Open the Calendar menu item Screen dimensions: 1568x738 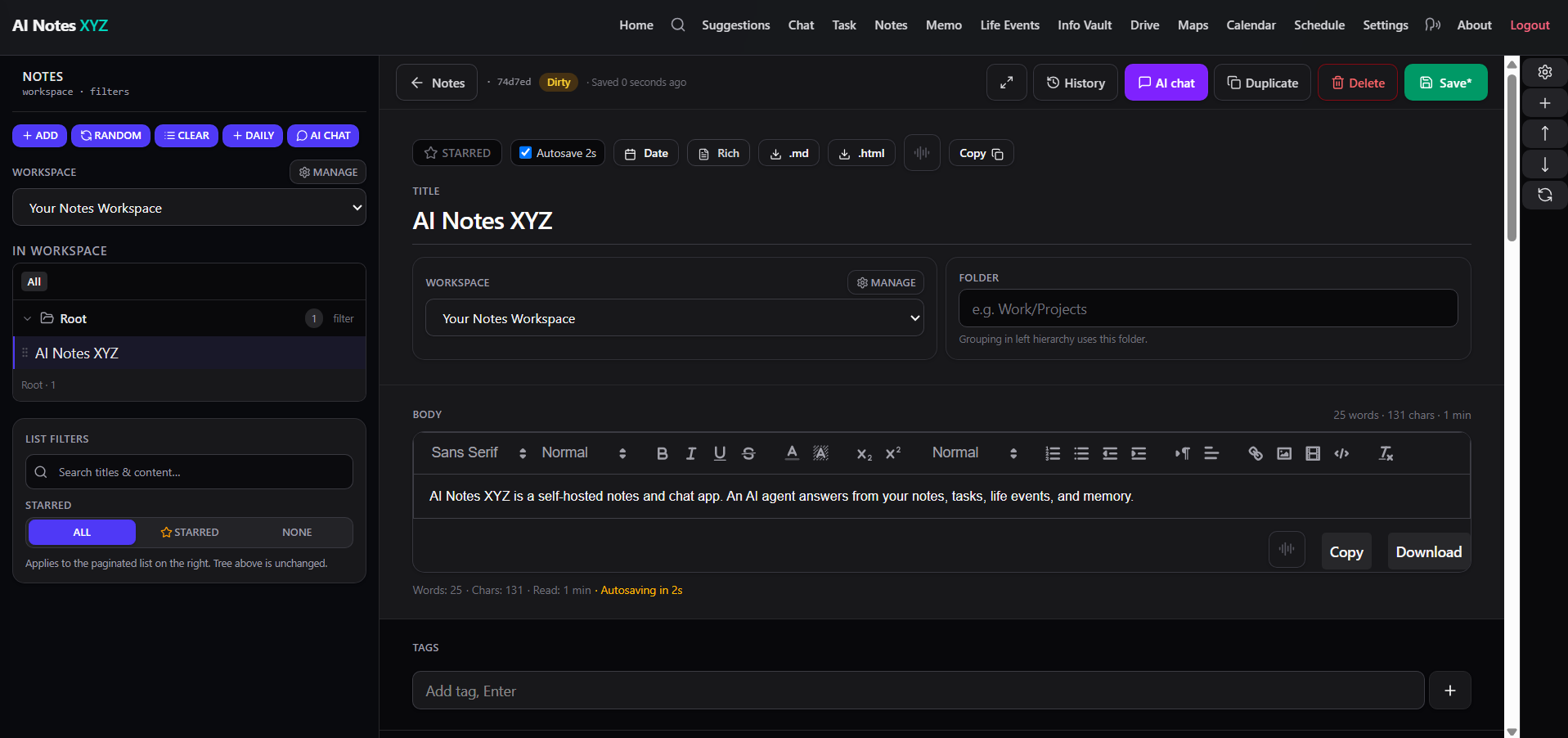tap(1251, 25)
